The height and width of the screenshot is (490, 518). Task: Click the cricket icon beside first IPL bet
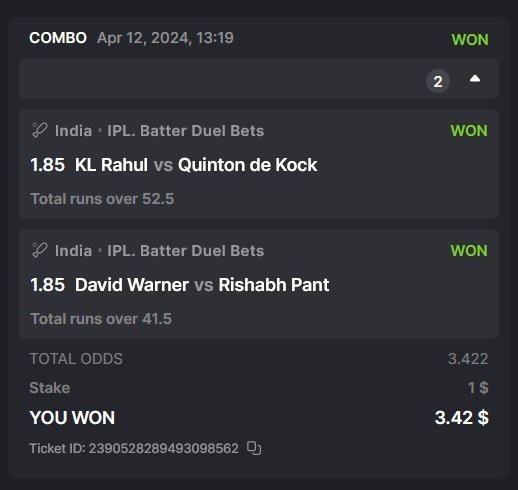[39, 130]
